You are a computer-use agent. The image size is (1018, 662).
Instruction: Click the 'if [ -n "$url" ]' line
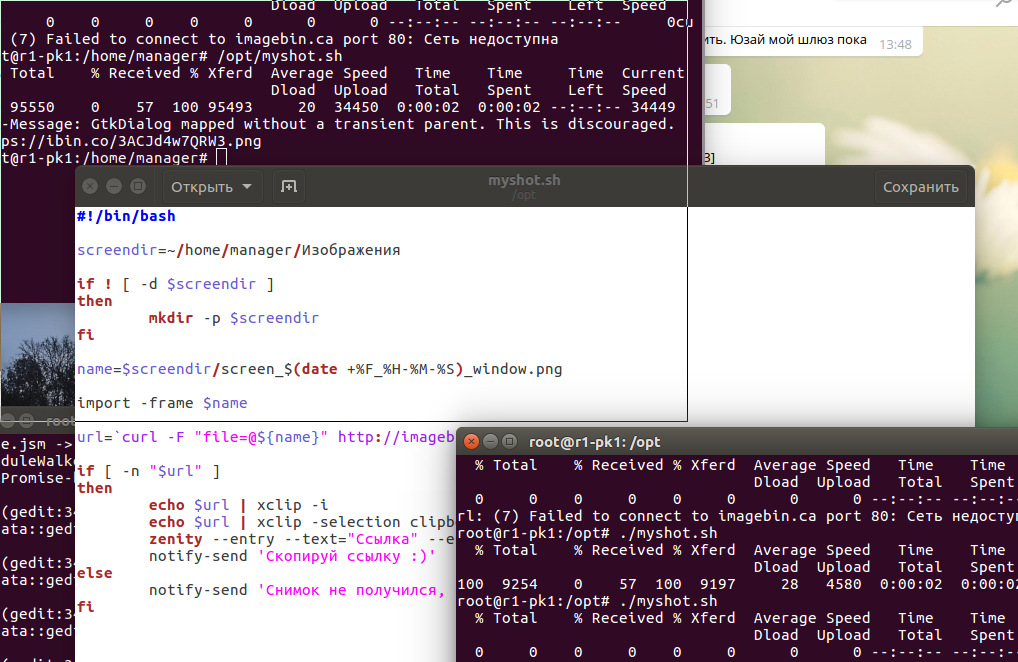click(149, 471)
